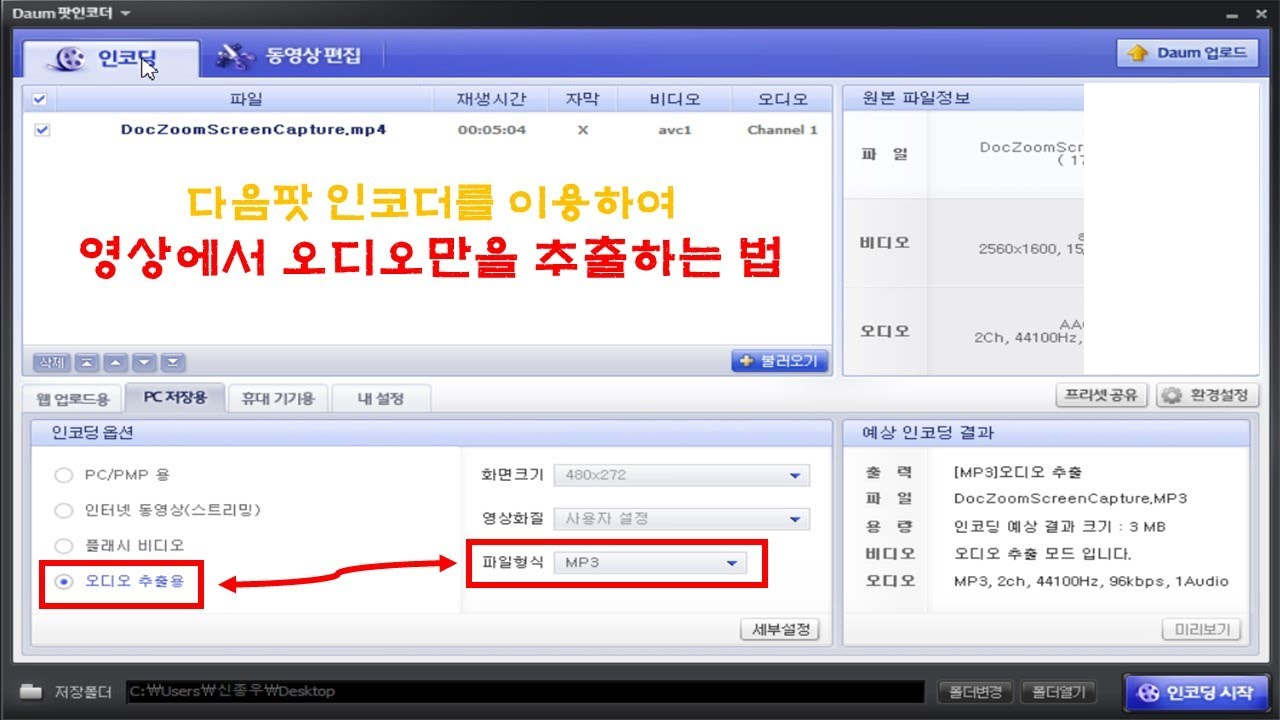Image resolution: width=1280 pixels, height=720 pixels.
Task: Select the 인터넷 동영상(스트리밍) radio option
Action: (64, 511)
